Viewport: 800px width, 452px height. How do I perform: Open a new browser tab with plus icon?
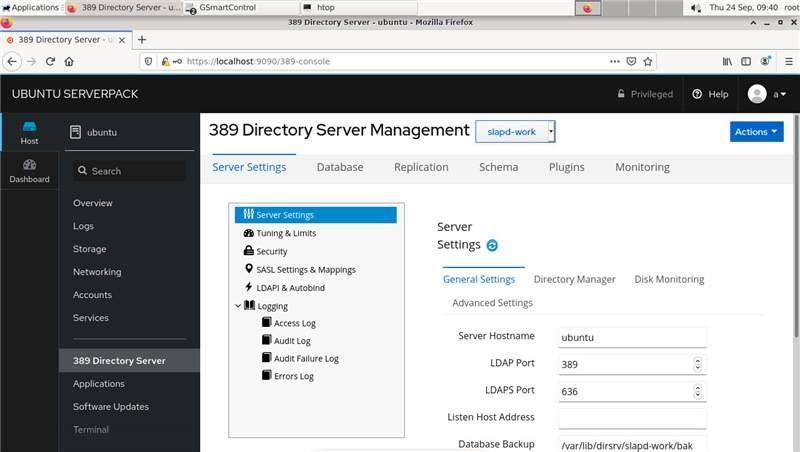[x=142, y=40]
